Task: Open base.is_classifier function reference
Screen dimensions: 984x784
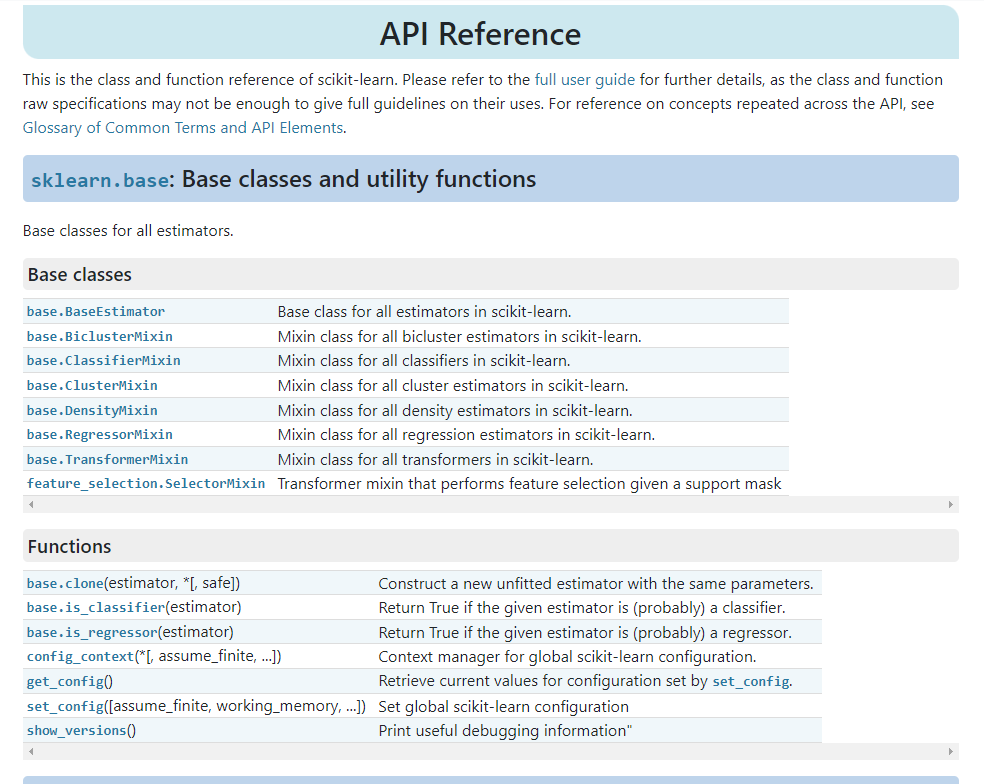Action: [x=95, y=608]
